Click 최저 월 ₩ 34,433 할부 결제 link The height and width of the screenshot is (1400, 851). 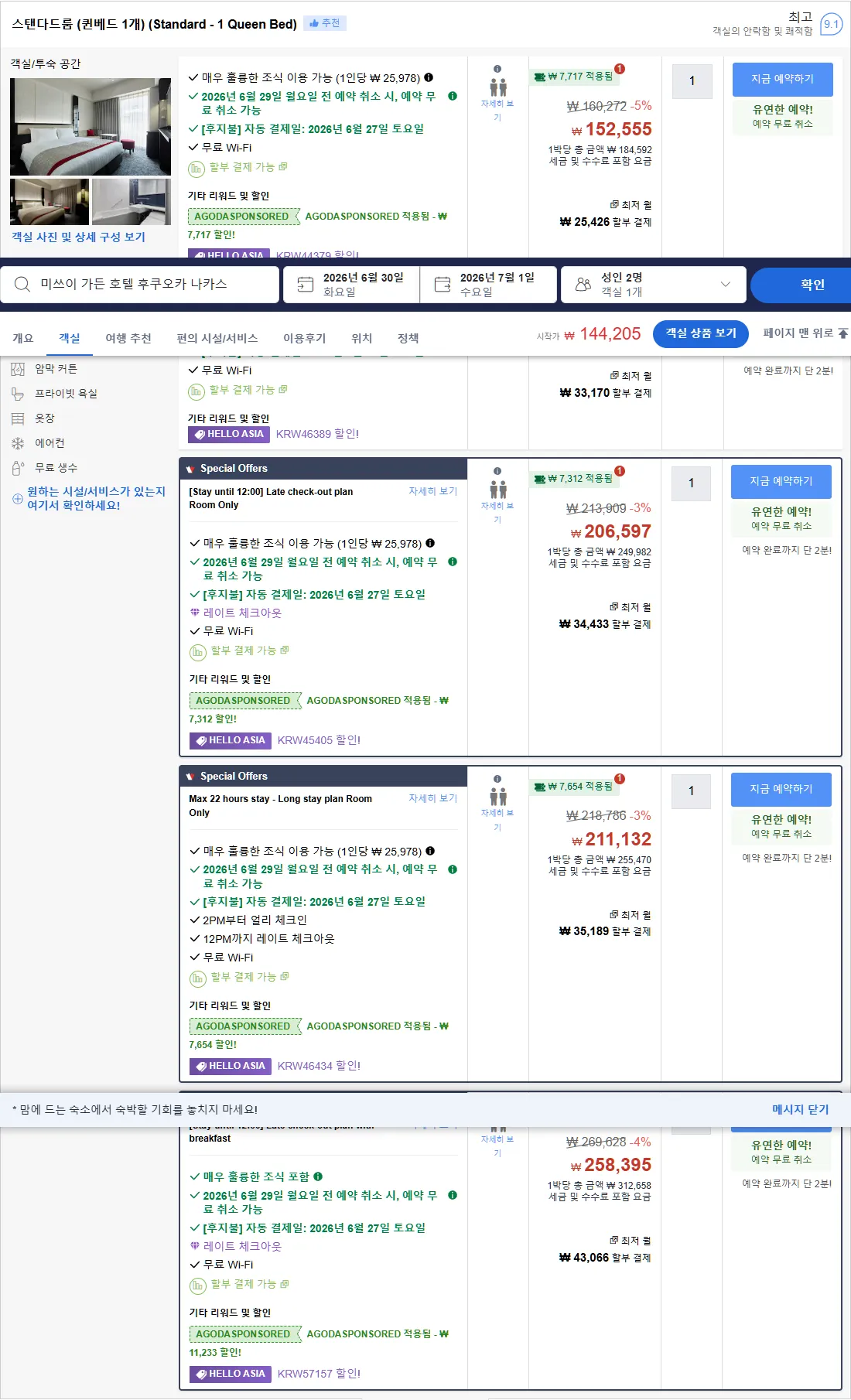click(x=605, y=616)
